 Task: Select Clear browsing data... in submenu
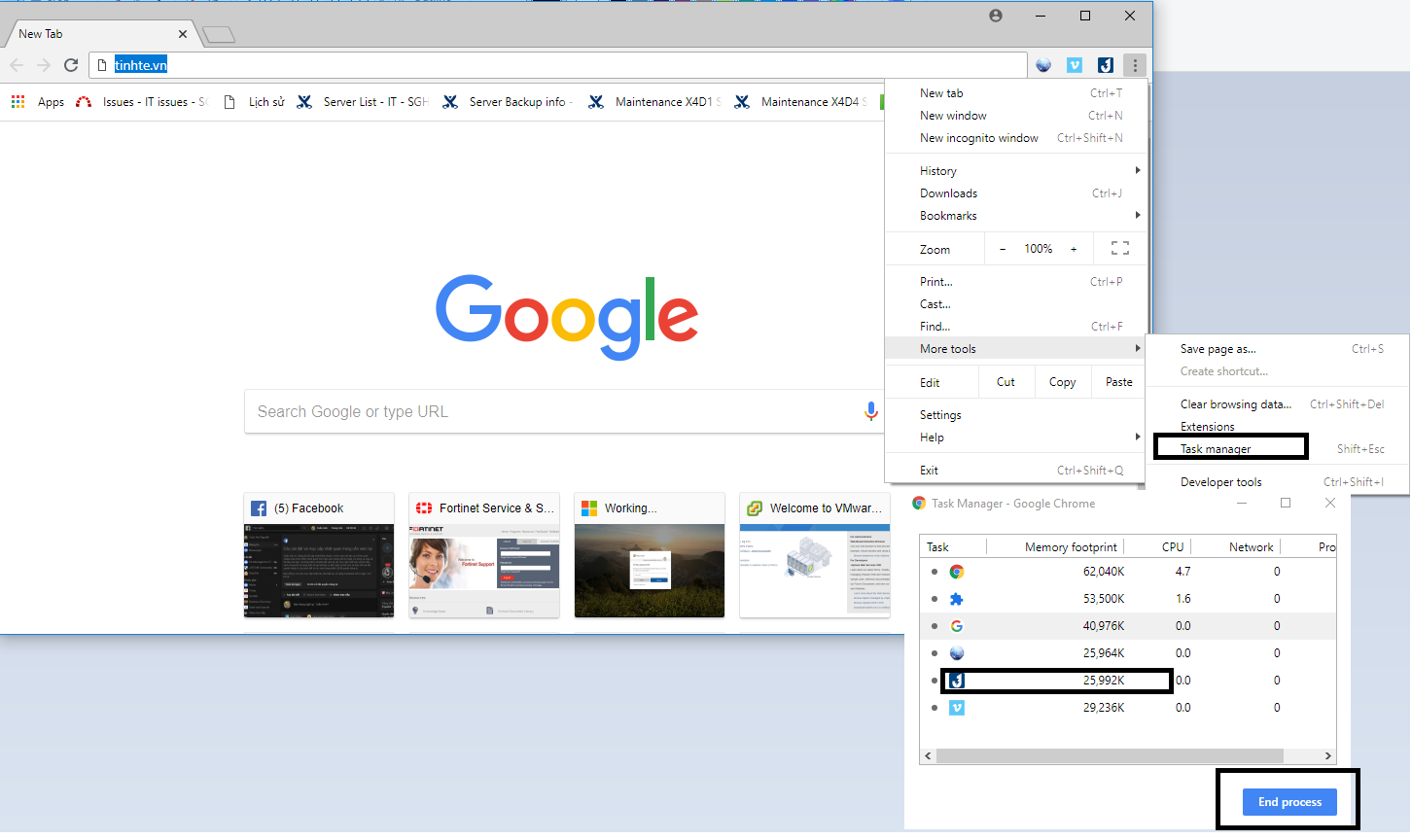click(1277, 403)
